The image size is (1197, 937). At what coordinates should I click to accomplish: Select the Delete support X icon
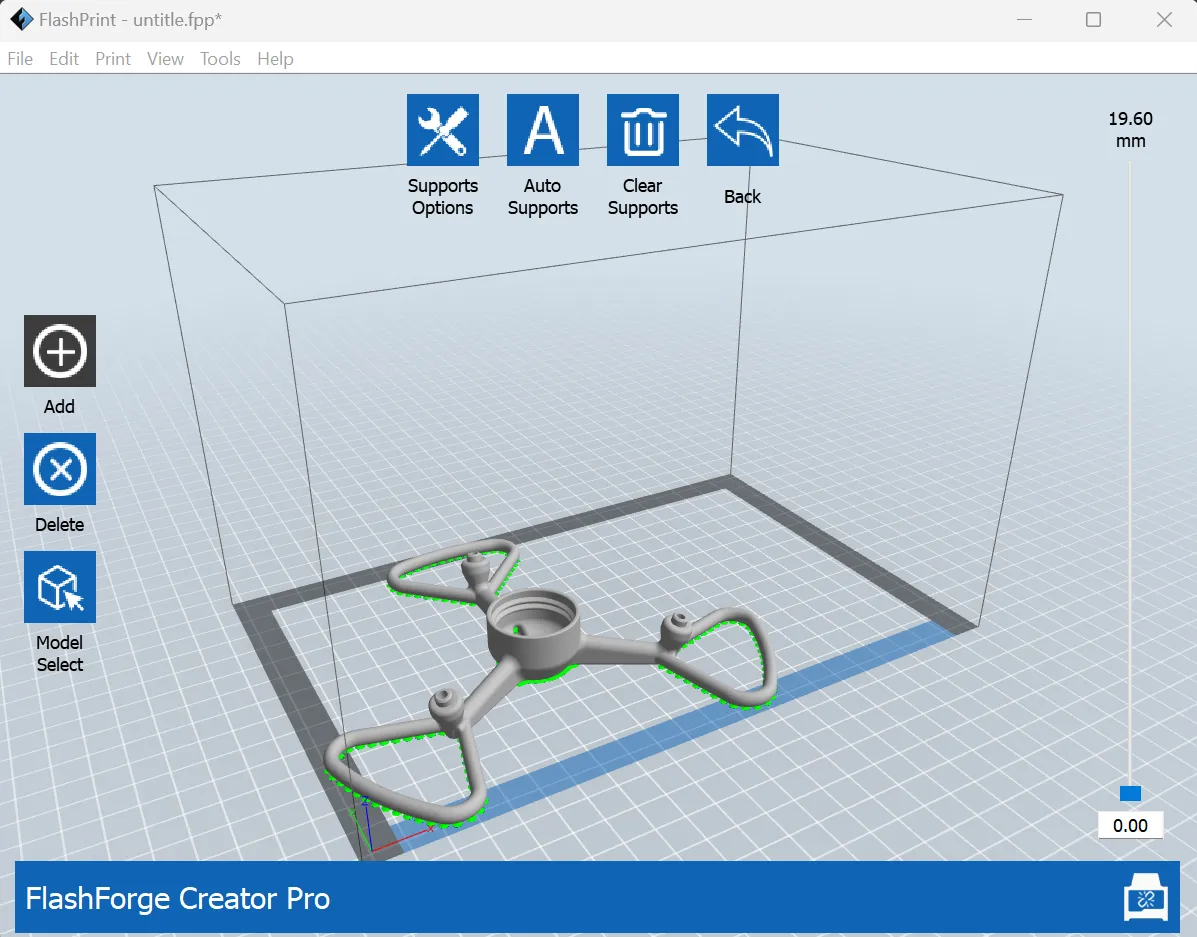click(x=60, y=469)
